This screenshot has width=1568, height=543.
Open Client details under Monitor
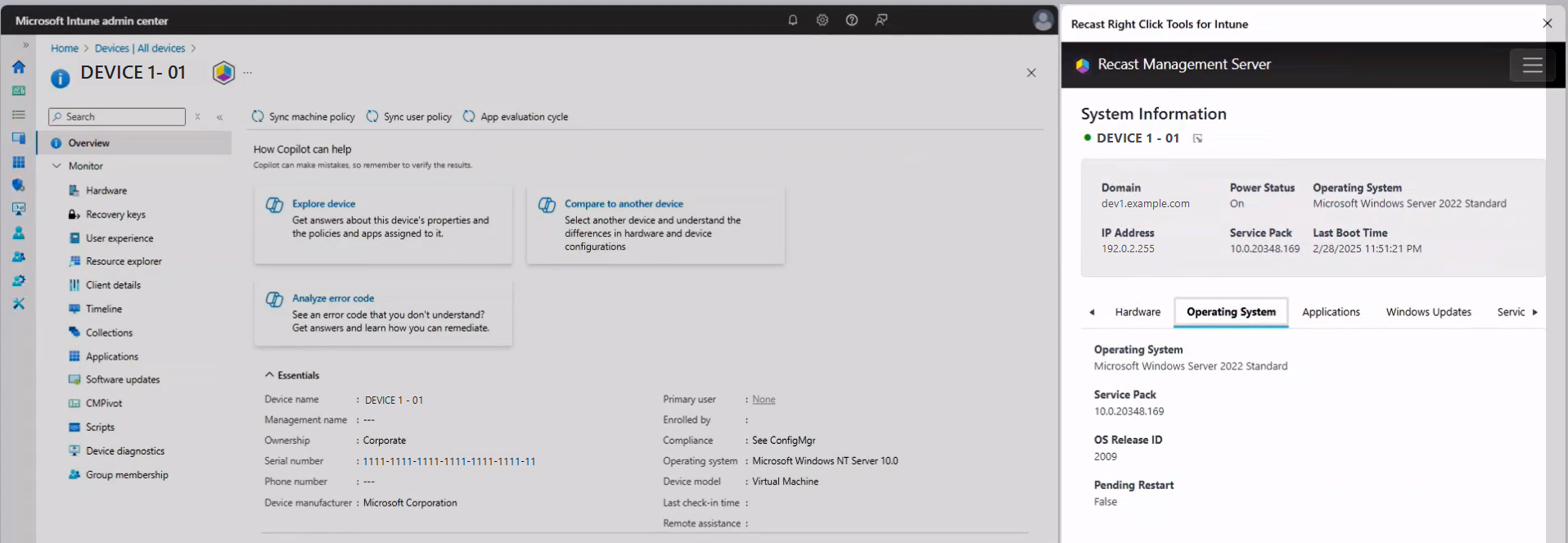(113, 285)
